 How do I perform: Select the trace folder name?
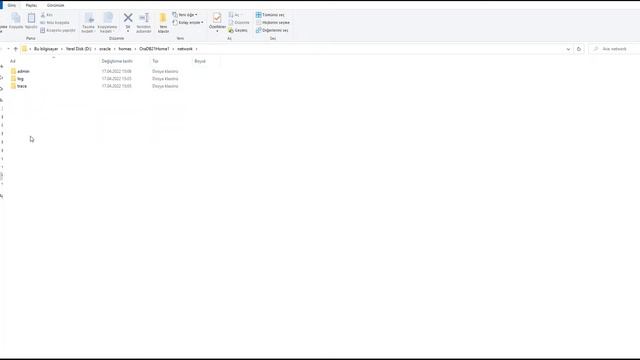(22, 86)
